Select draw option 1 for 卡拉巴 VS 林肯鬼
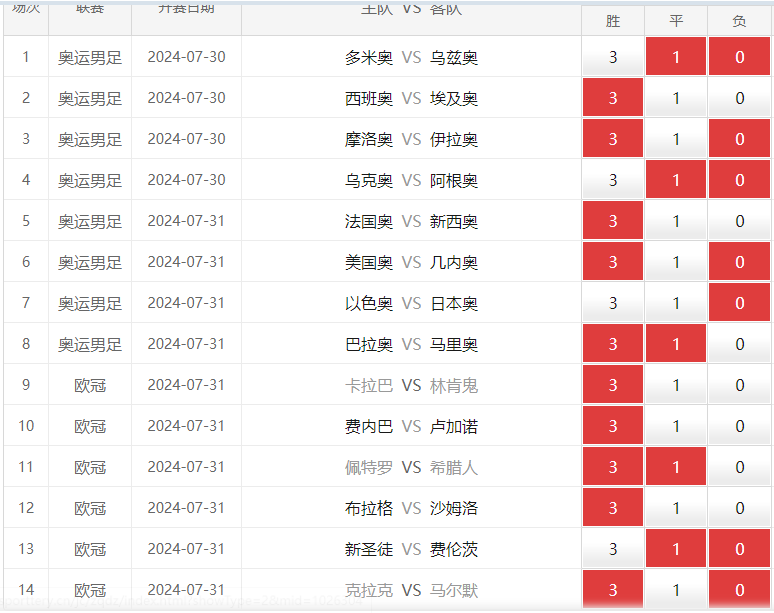Screen dimensions: 774x613 pyautogui.click(x=676, y=384)
